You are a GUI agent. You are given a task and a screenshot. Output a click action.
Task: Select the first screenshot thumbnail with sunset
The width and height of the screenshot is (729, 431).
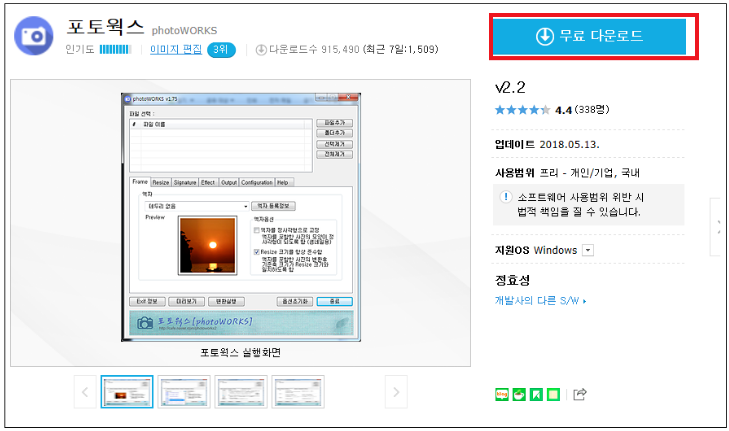point(127,392)
